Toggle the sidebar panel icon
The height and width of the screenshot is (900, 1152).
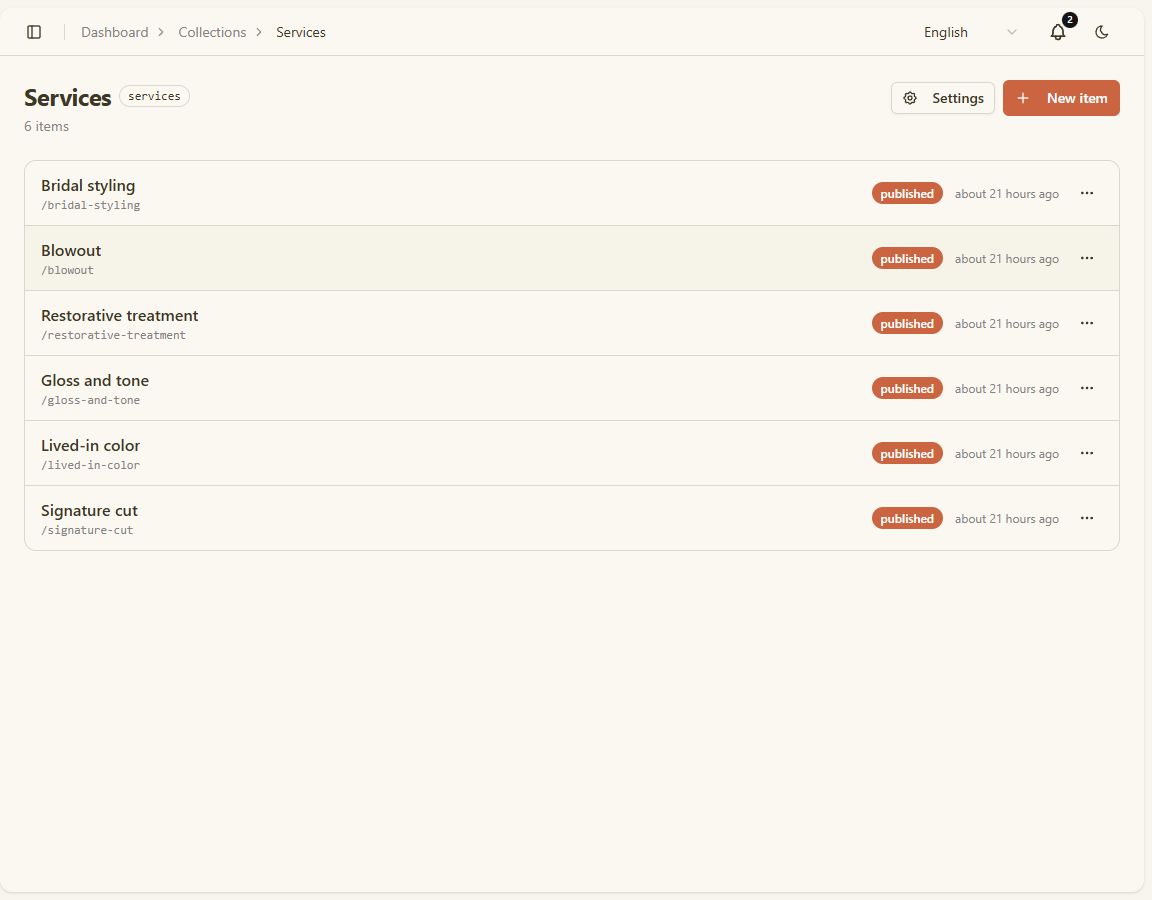[34, 32]
